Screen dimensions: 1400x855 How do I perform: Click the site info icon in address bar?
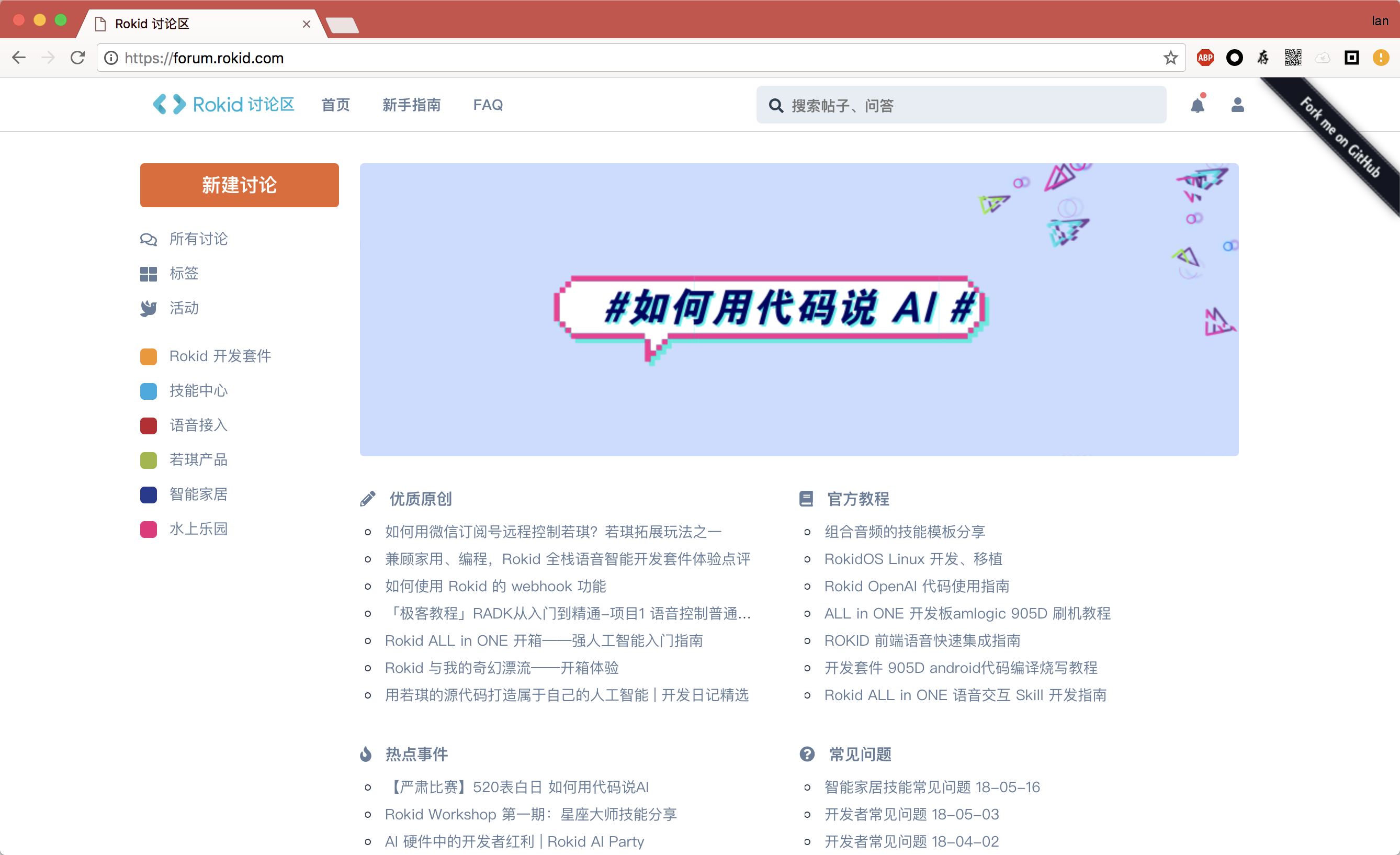coord(111,58)
